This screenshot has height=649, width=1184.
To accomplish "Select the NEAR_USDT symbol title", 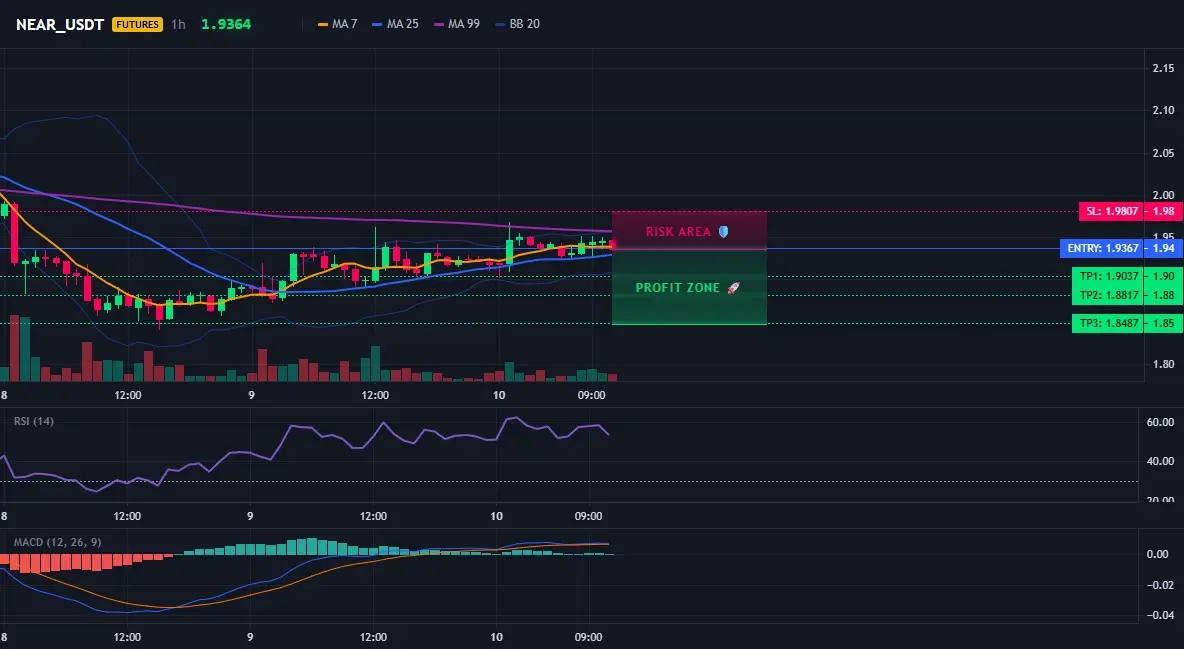I will pyautogui.click(x=60, y=24).
